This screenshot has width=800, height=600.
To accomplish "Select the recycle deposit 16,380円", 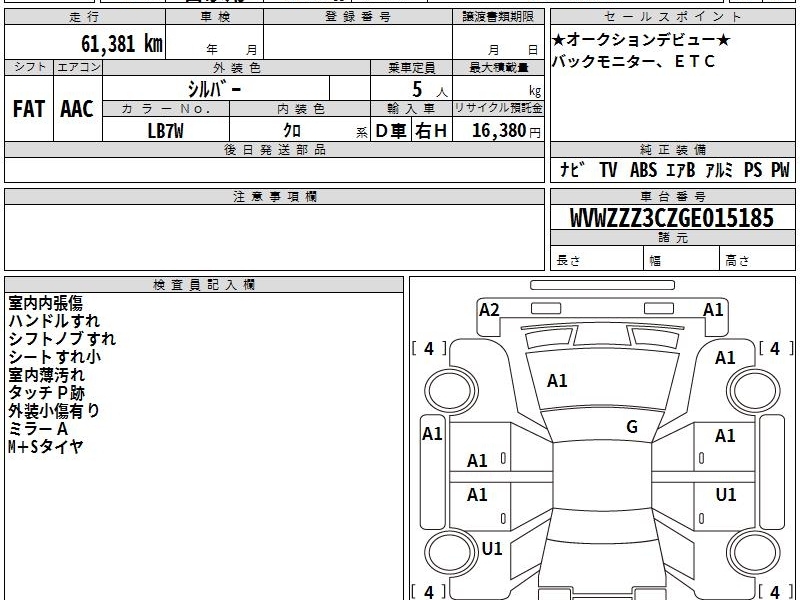I will [506, 131].
